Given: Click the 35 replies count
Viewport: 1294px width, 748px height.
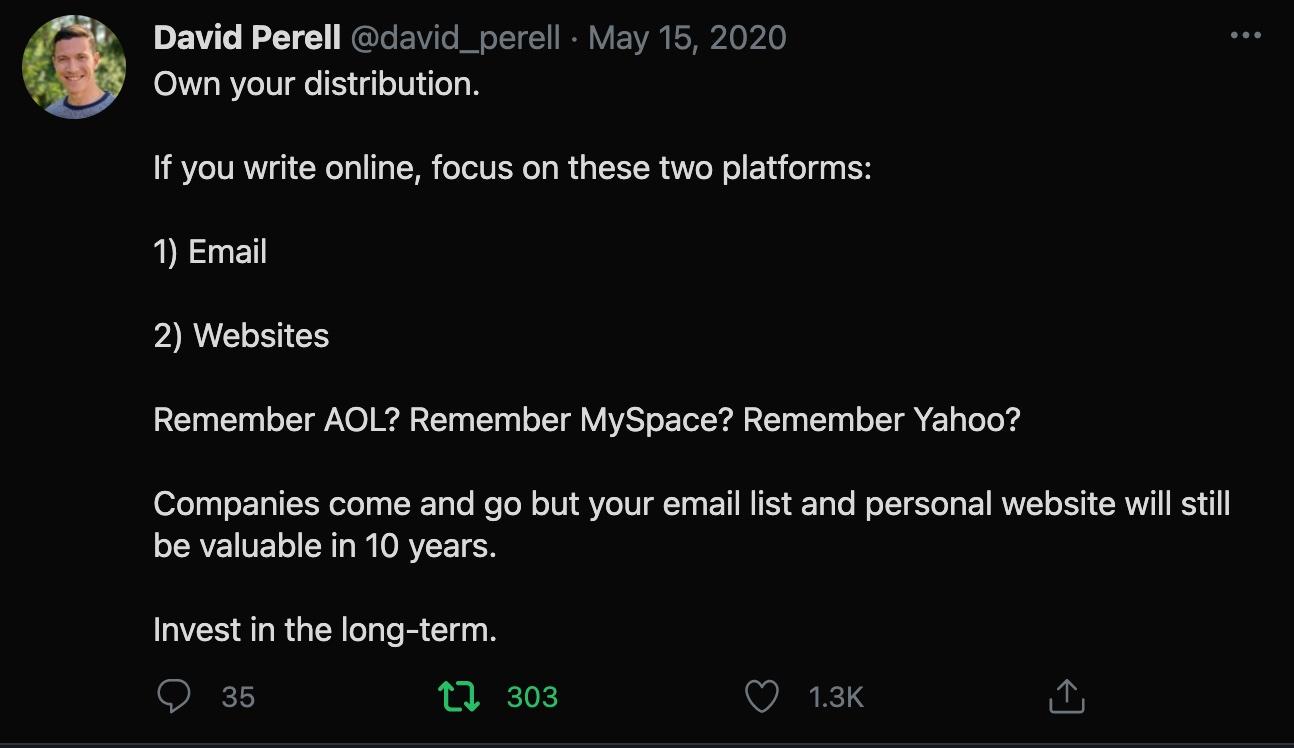Looking at the screenshot, I should click(x=238, y=697).
